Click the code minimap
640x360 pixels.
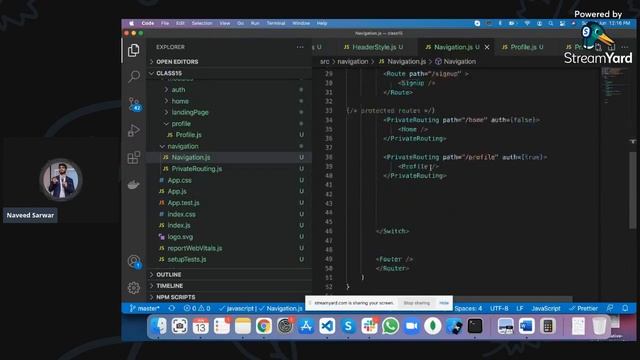pos(615,86)
